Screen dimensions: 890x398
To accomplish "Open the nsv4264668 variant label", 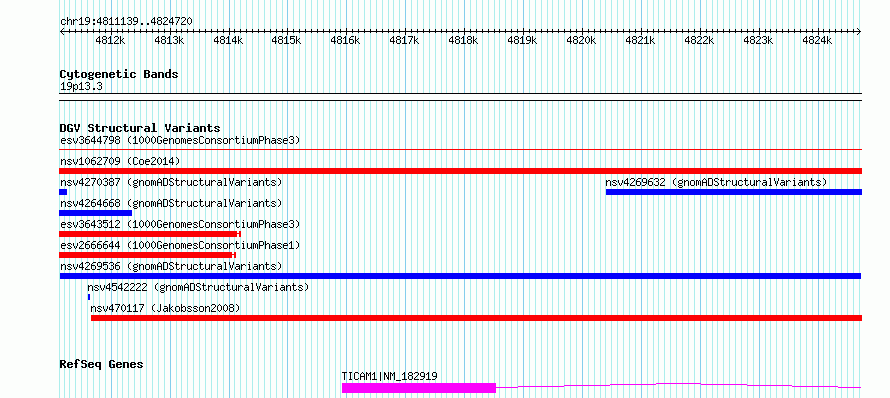I will click(171, 203).
